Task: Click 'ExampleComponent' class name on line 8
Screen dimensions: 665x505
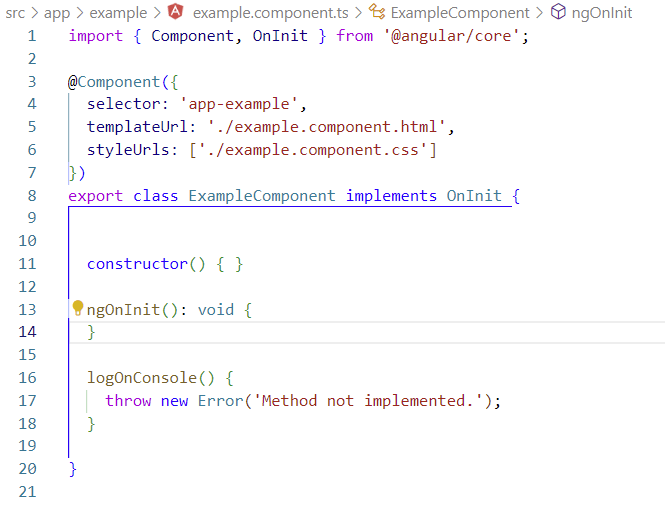Action: [x=262, y=196]
